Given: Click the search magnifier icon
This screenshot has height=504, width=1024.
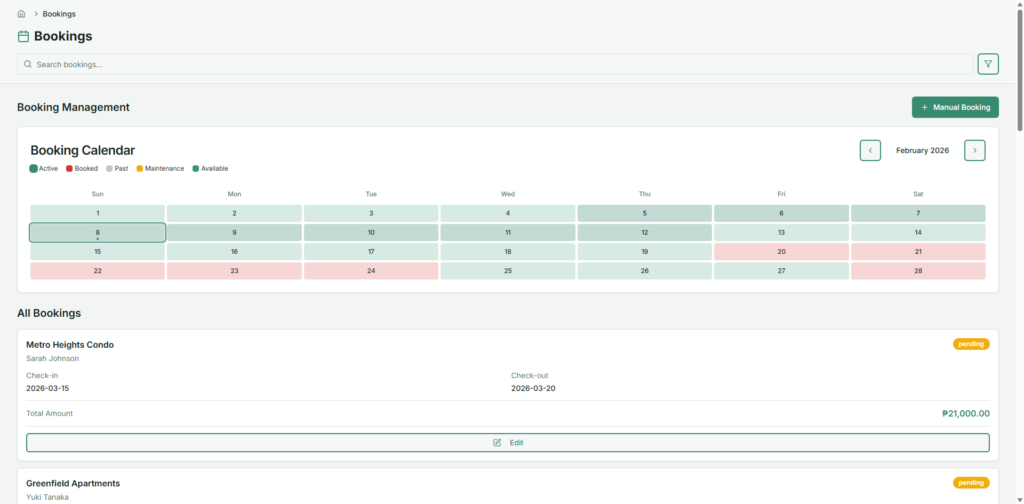Looking at the screenshot, I should [28, 64].
